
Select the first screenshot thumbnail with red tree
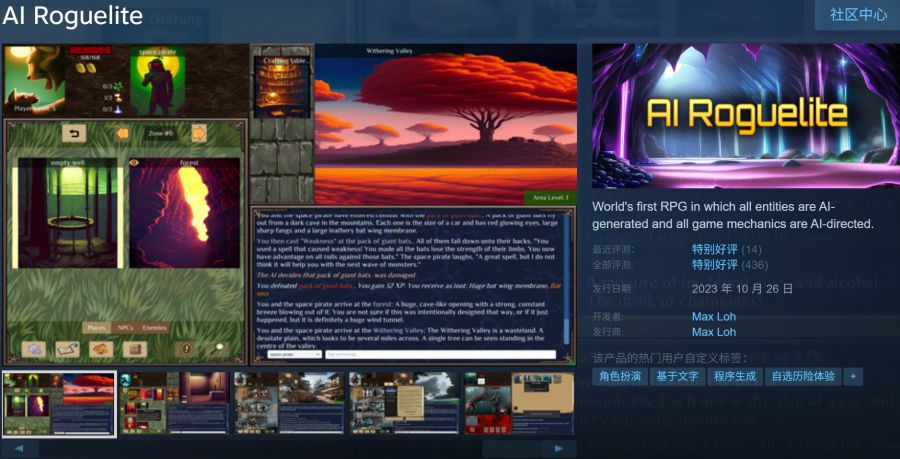[x=59, y=404]
